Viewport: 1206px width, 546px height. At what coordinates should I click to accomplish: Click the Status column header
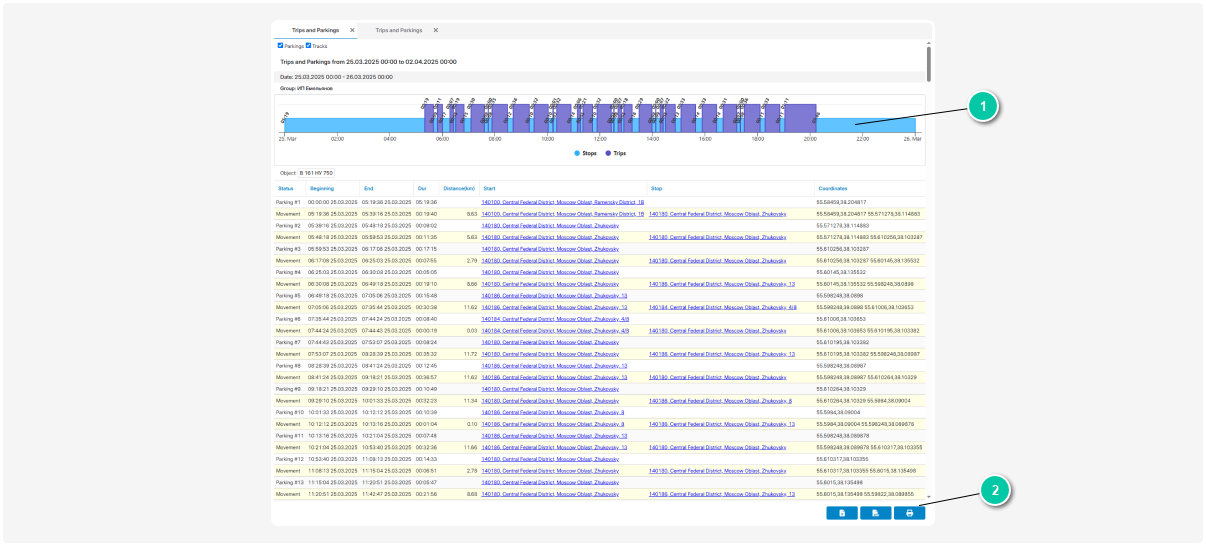[x=286, y=188]
